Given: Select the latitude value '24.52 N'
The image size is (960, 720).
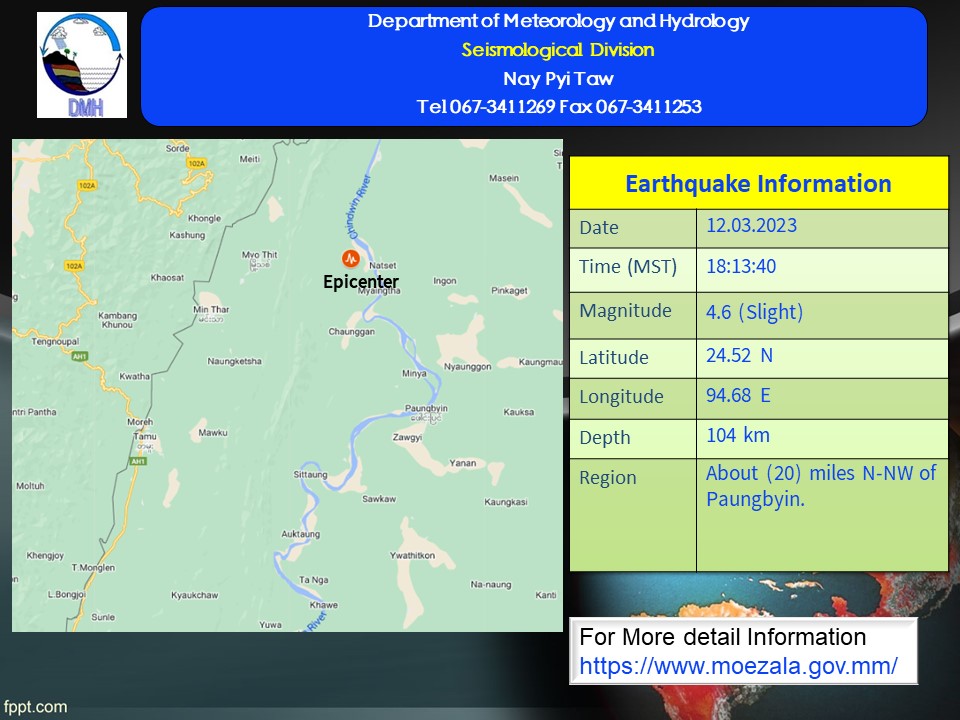Looking at the screenshot, I should [x=740, y=355].
